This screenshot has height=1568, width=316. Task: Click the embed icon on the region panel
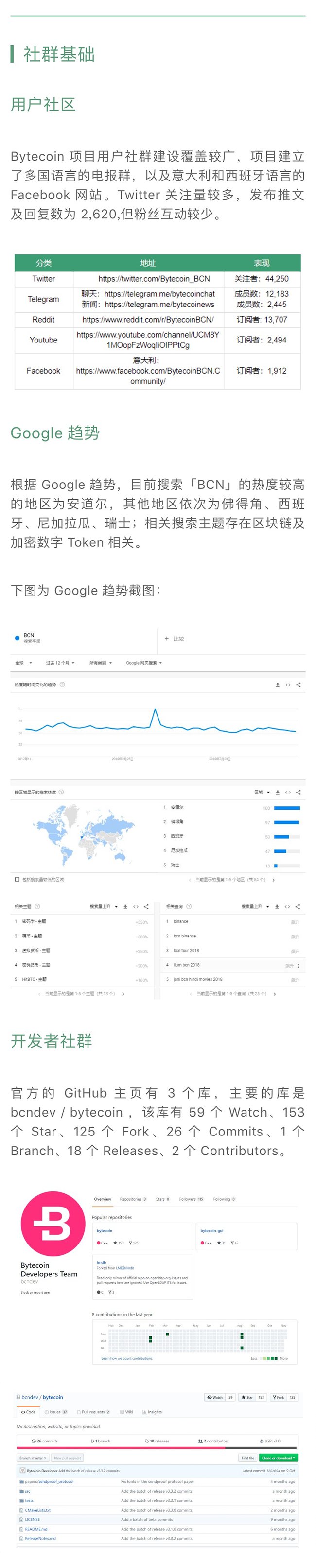[288, 792]
